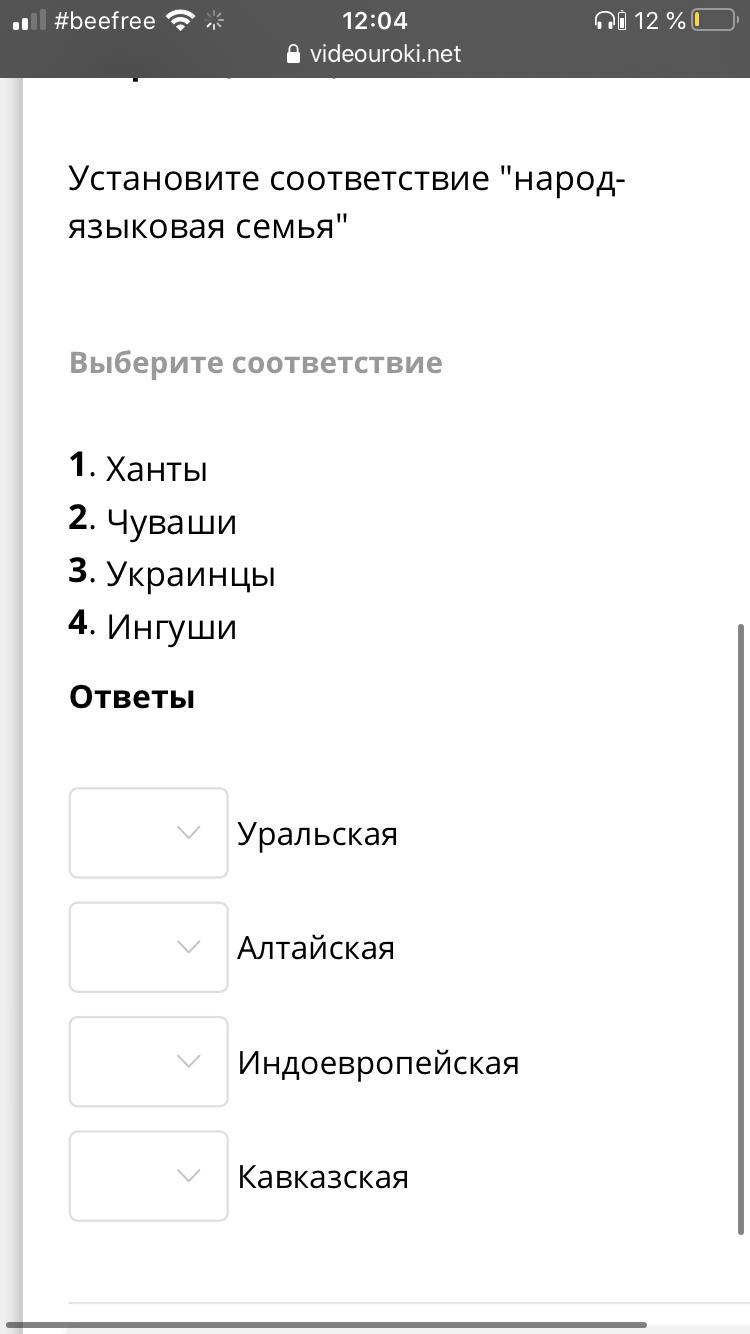Image resolution: width=750 pixels, height=1334 pixels.
Task: Open the dropdown next to Уральская
Action: pos(148,833)
